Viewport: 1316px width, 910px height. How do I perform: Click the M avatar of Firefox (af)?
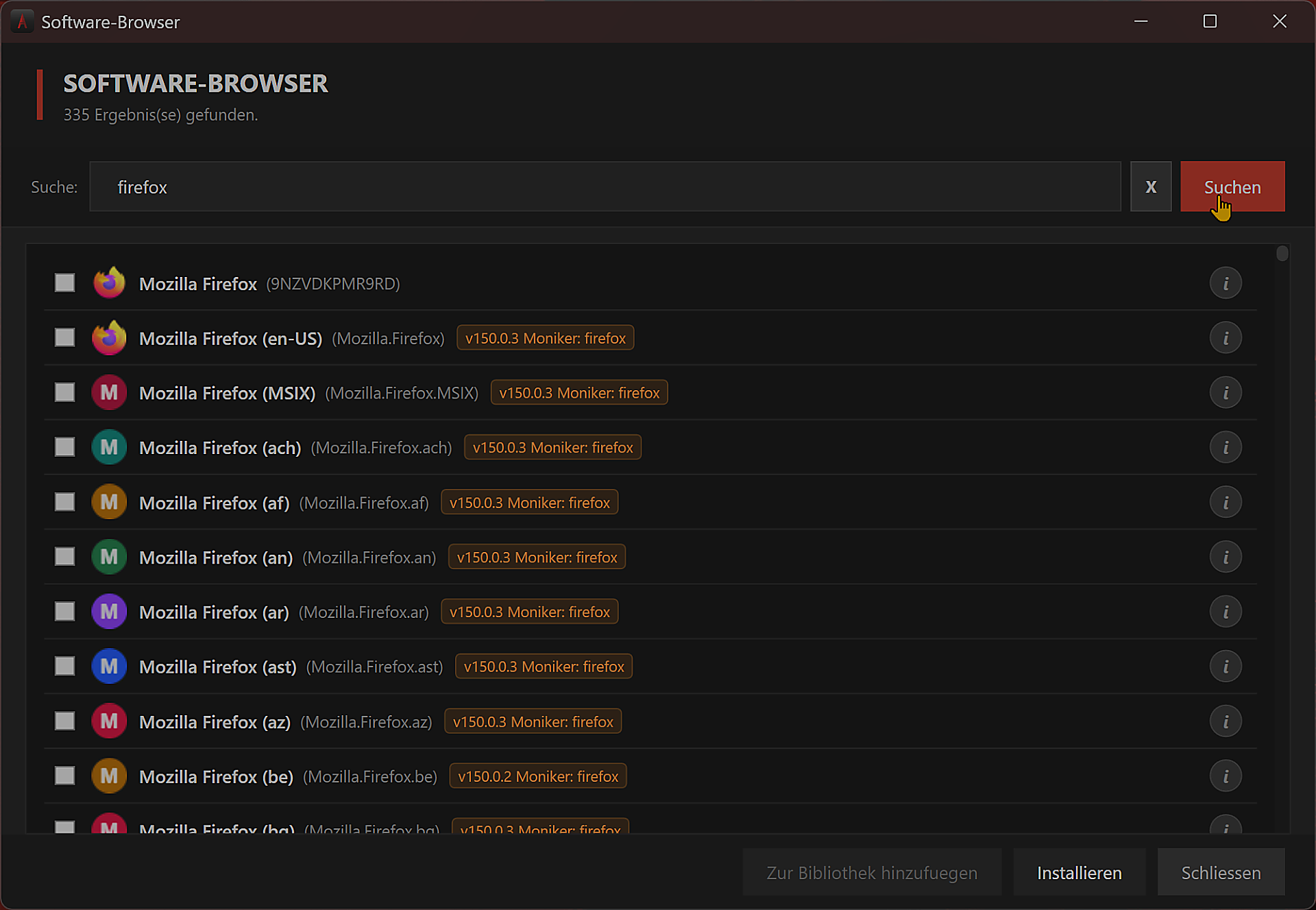point(109,502)
